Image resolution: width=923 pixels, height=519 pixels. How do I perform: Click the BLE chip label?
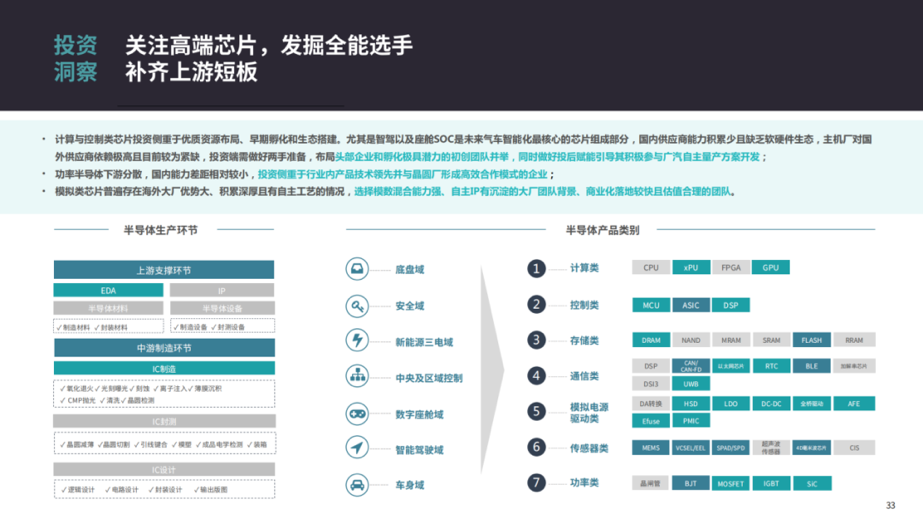click(x=812, y=366)
